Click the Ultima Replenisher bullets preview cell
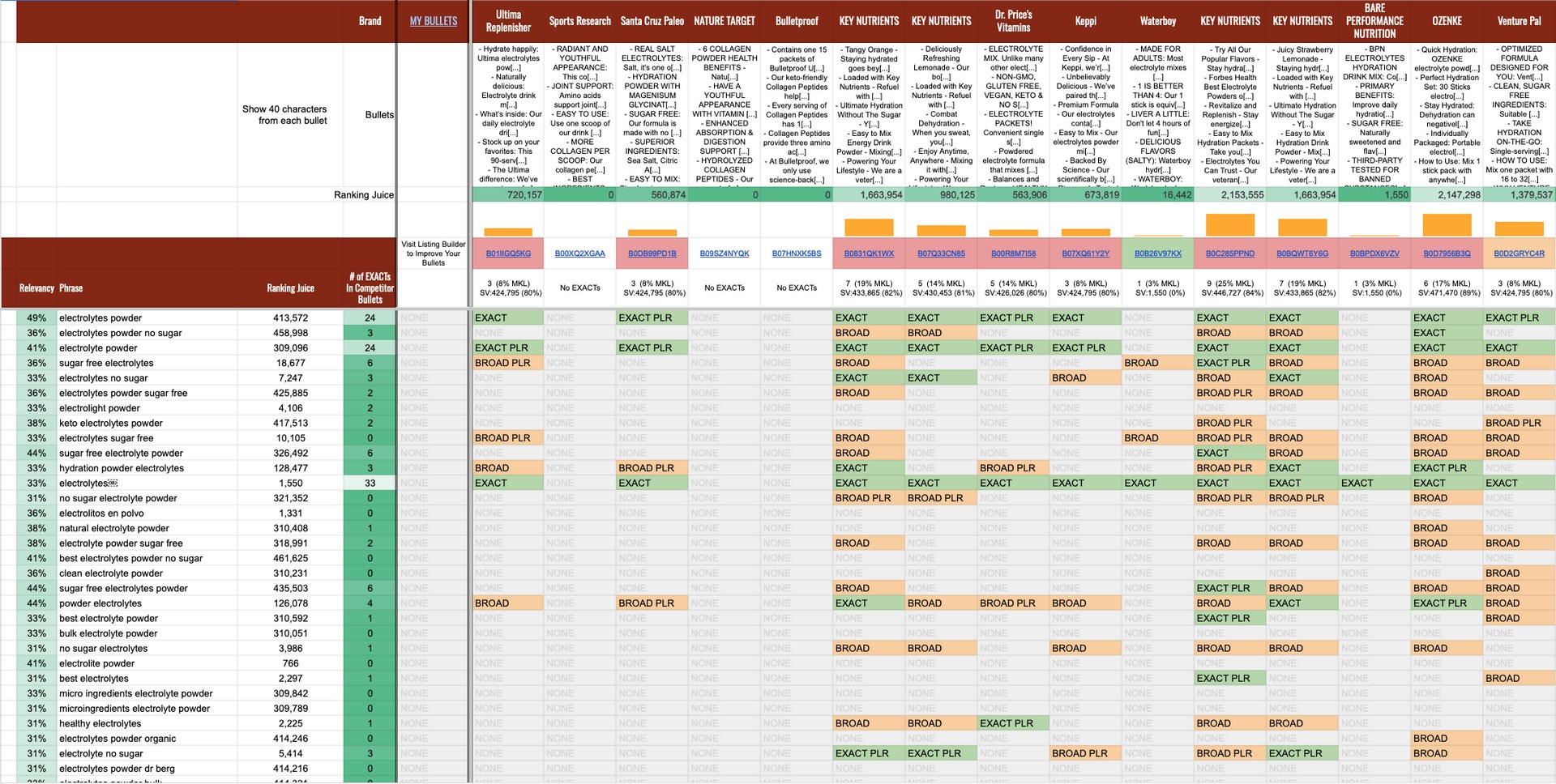 point(508,115)
